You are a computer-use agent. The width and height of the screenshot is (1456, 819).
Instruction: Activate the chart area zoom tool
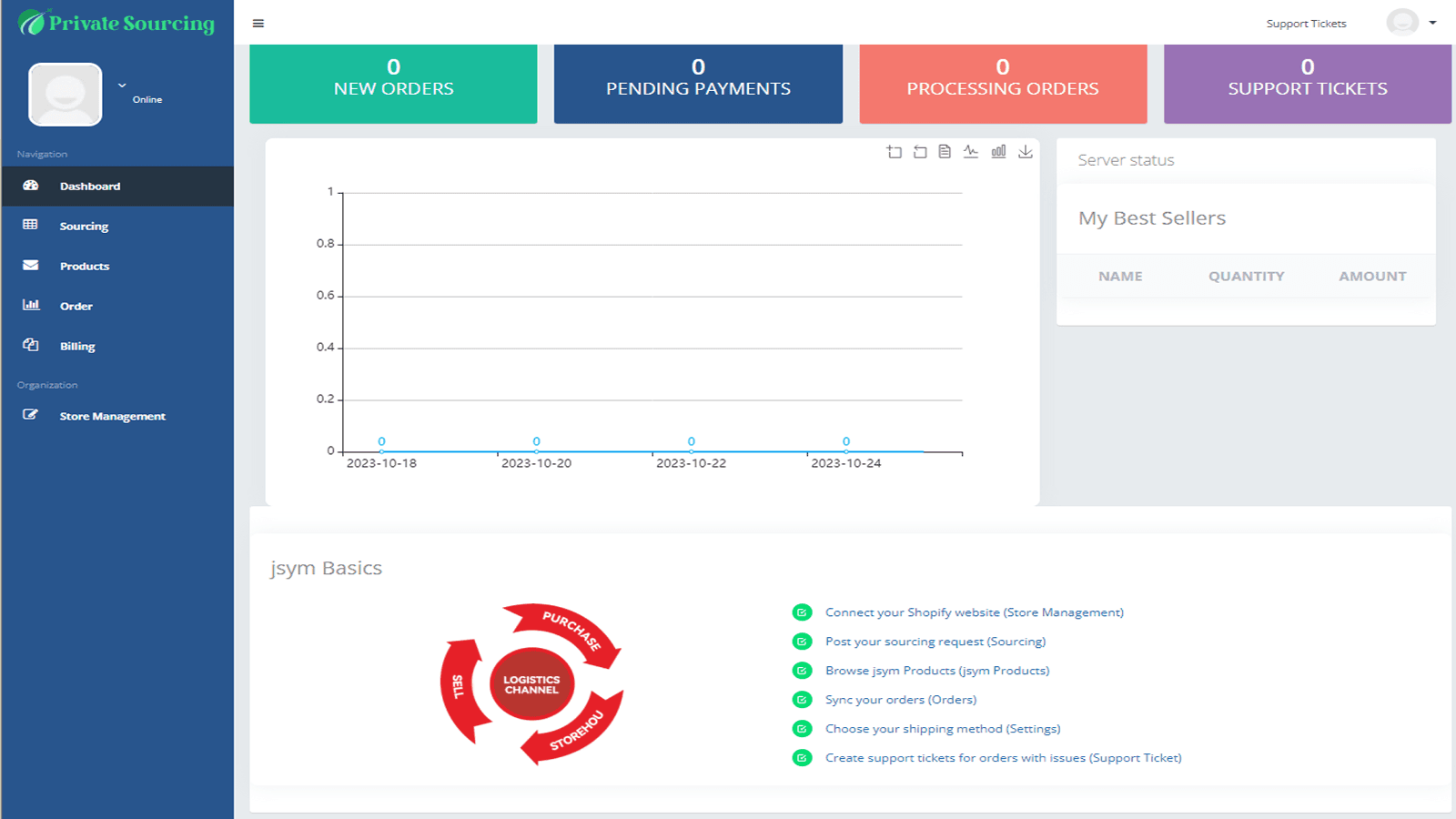[894, 152]
